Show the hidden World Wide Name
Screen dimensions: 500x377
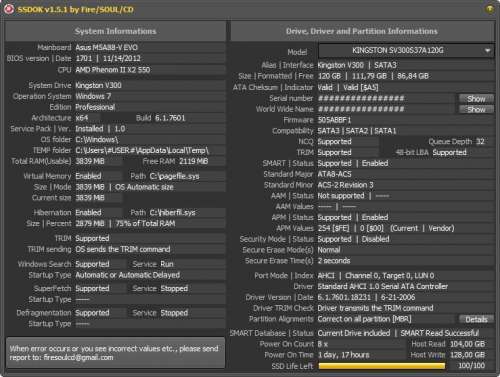tap(476, 109)
